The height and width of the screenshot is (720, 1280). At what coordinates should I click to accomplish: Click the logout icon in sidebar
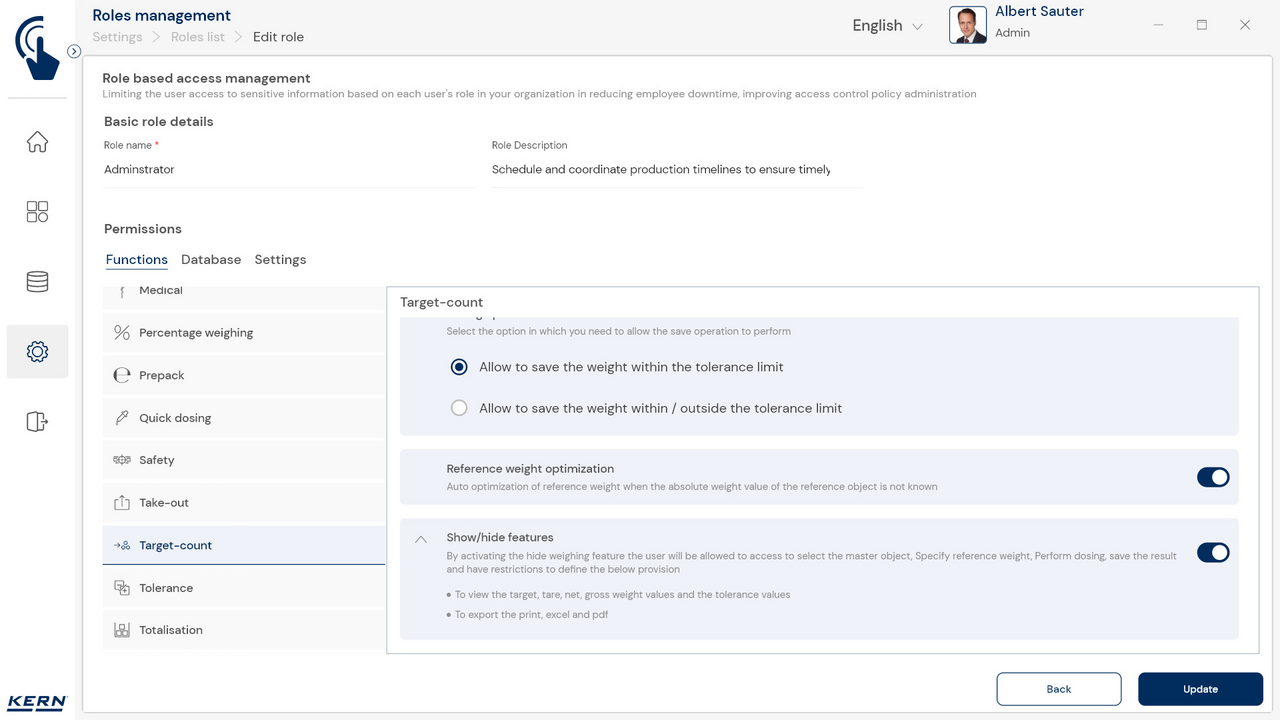tap(37, 421)
